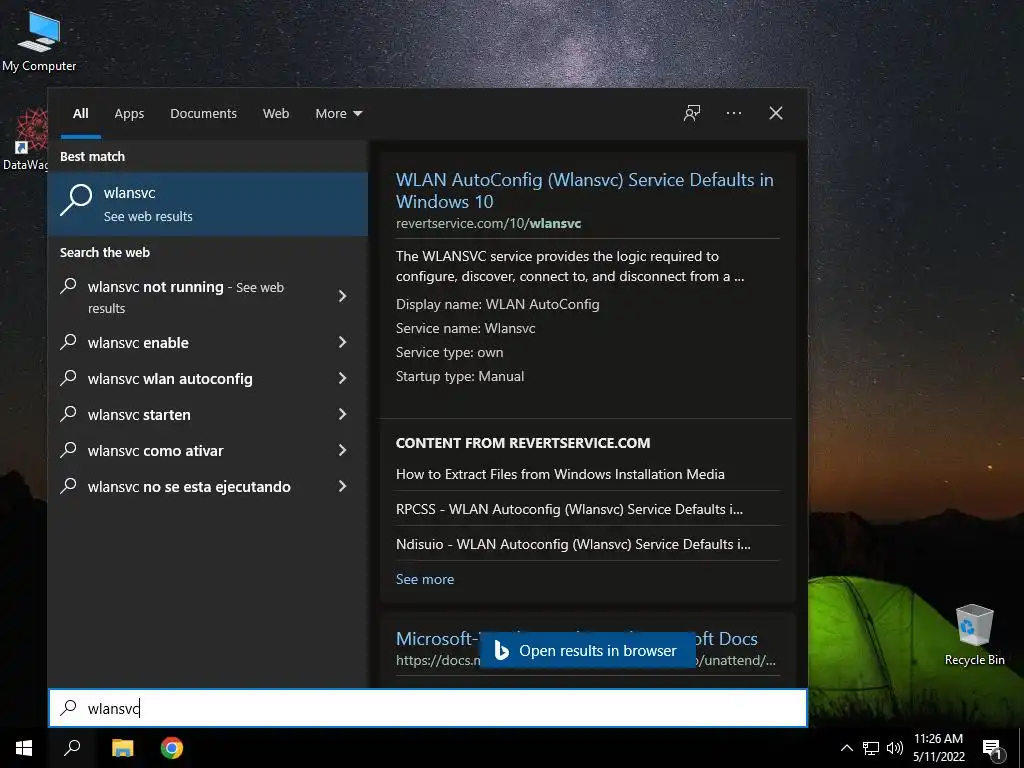
Task: Open 'How to Extract Files from Windows Installation Media'
Action: point(560,474)
